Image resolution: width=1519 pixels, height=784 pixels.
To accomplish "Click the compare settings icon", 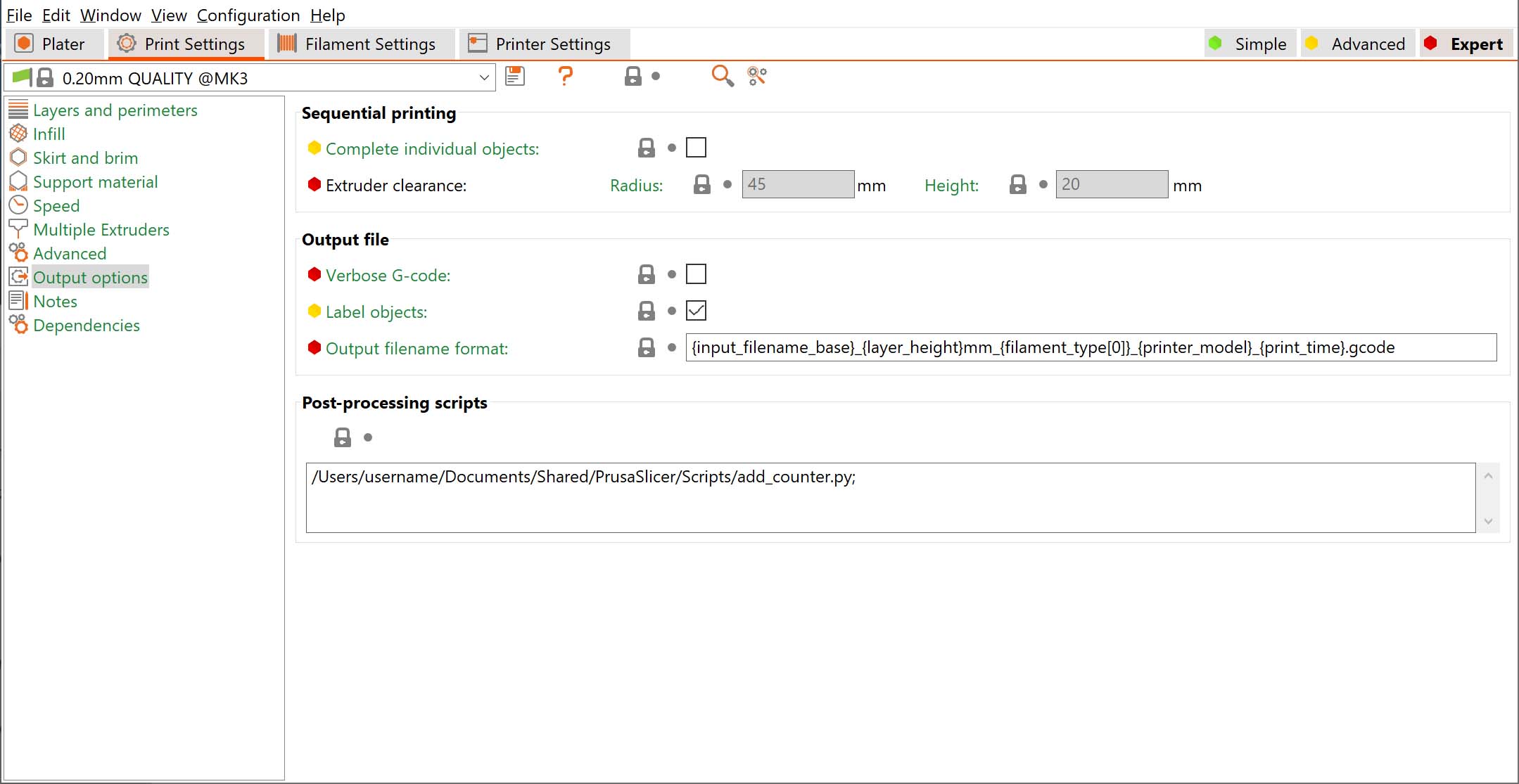I will [757, 76].
